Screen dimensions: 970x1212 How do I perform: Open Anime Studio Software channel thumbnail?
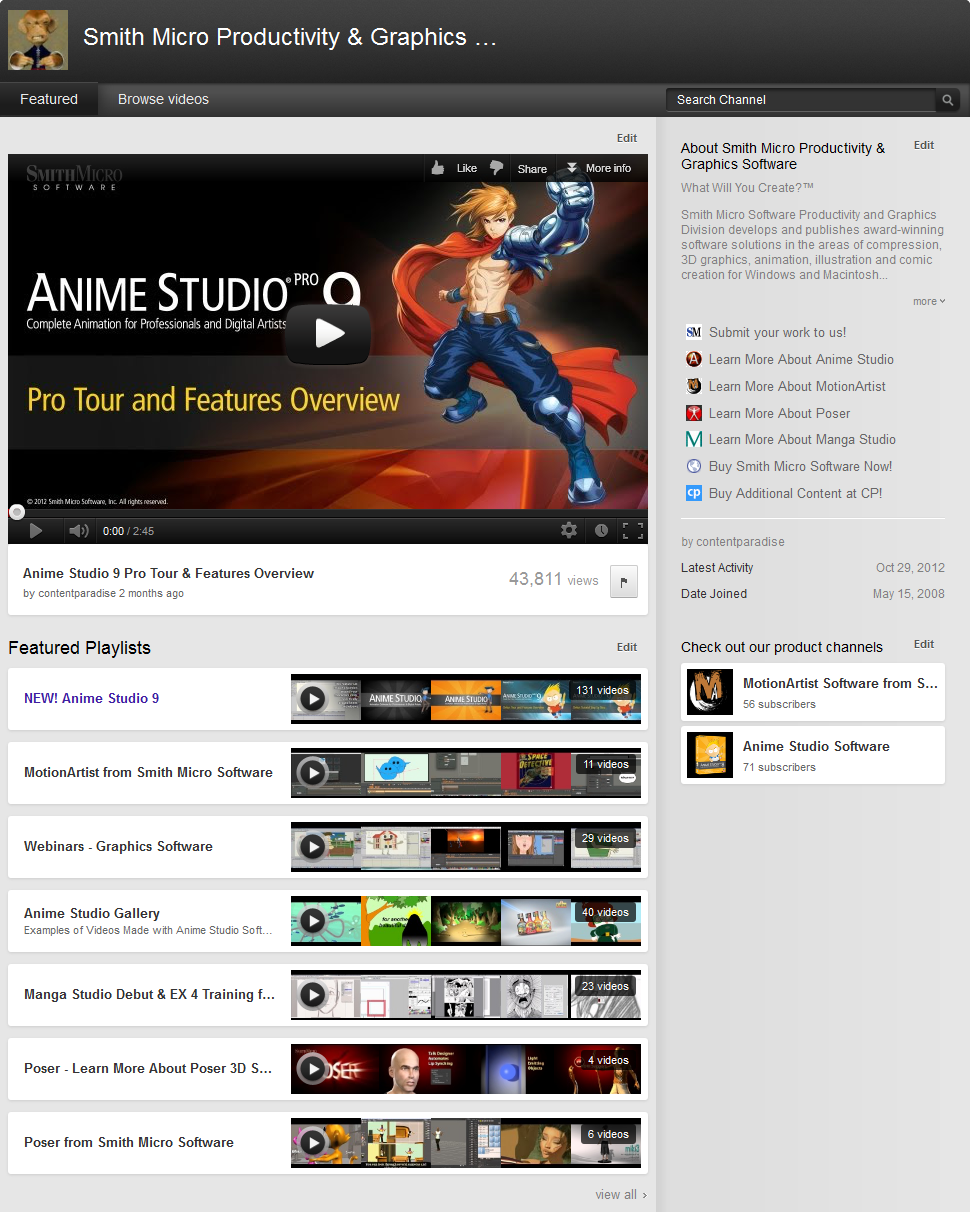710,755
